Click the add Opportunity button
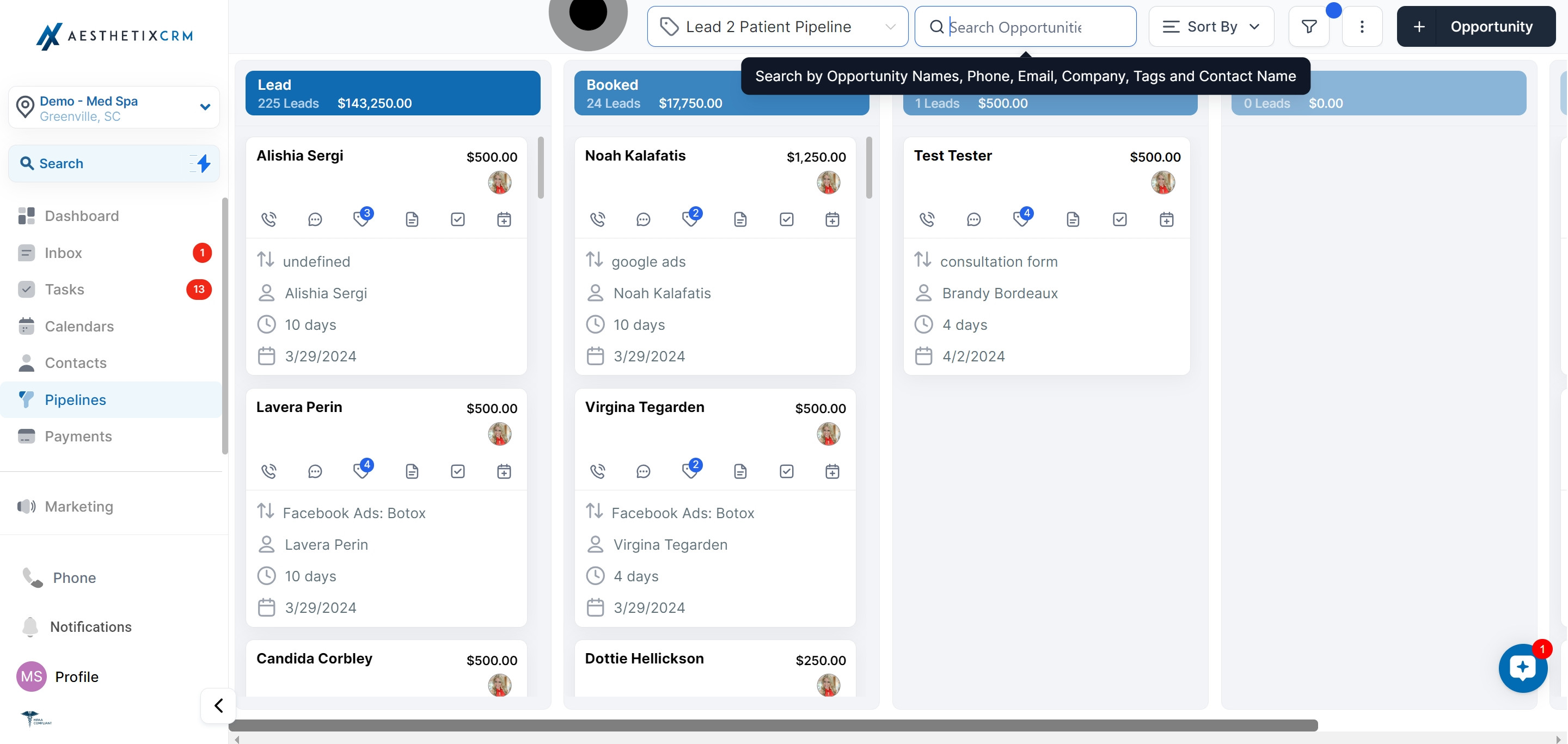1568x744 pixels. tap(1475, 27)
